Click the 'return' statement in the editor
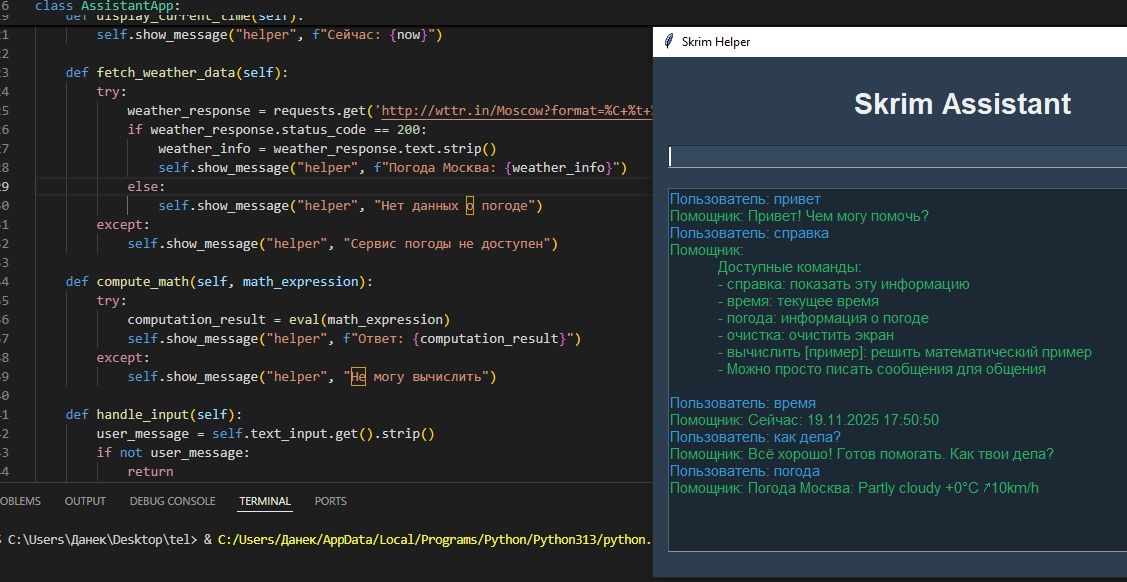The height and width of the screenshot is (582, 1127). [150, 471]
